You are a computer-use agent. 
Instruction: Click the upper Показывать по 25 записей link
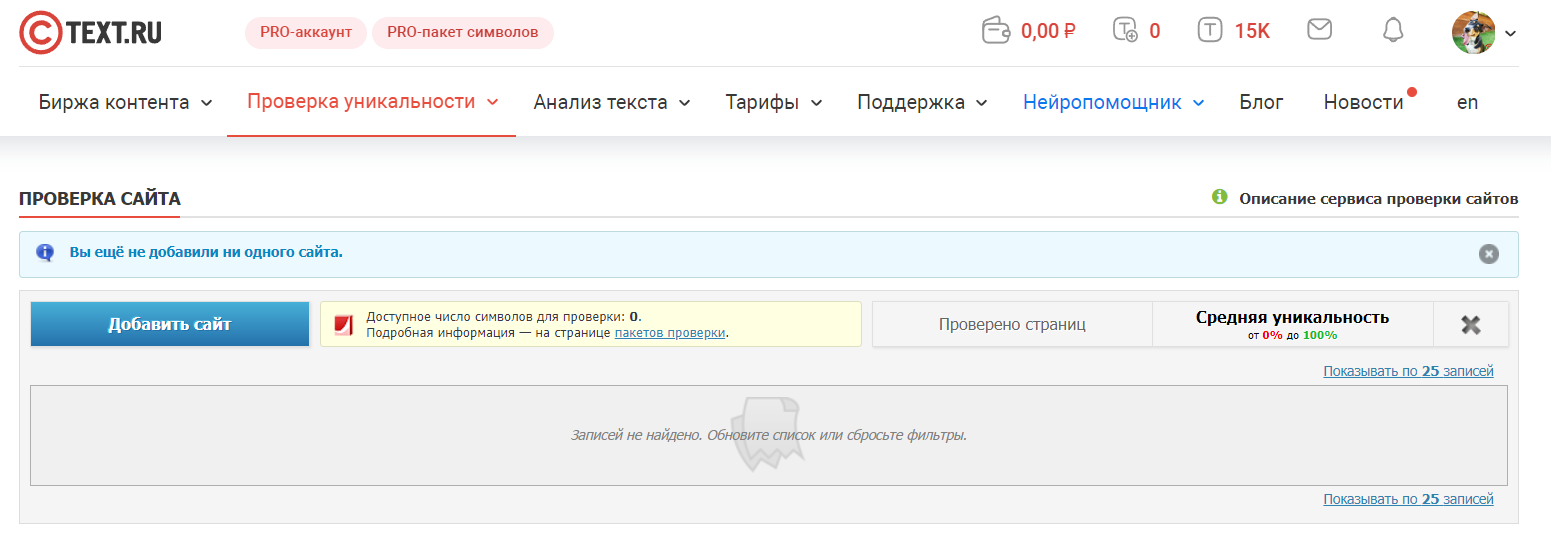1408,371
